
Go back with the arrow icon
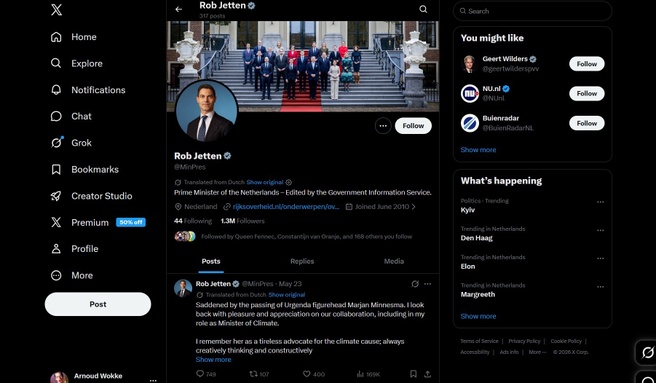(x=179, y=9)
